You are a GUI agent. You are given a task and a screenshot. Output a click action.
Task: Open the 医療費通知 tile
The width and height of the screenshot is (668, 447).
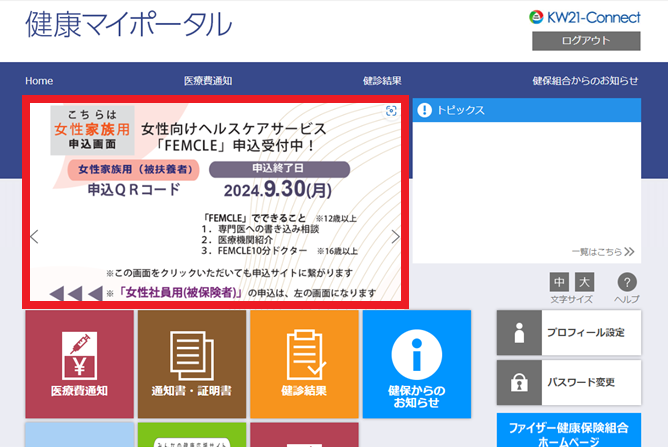pos(80,364)
